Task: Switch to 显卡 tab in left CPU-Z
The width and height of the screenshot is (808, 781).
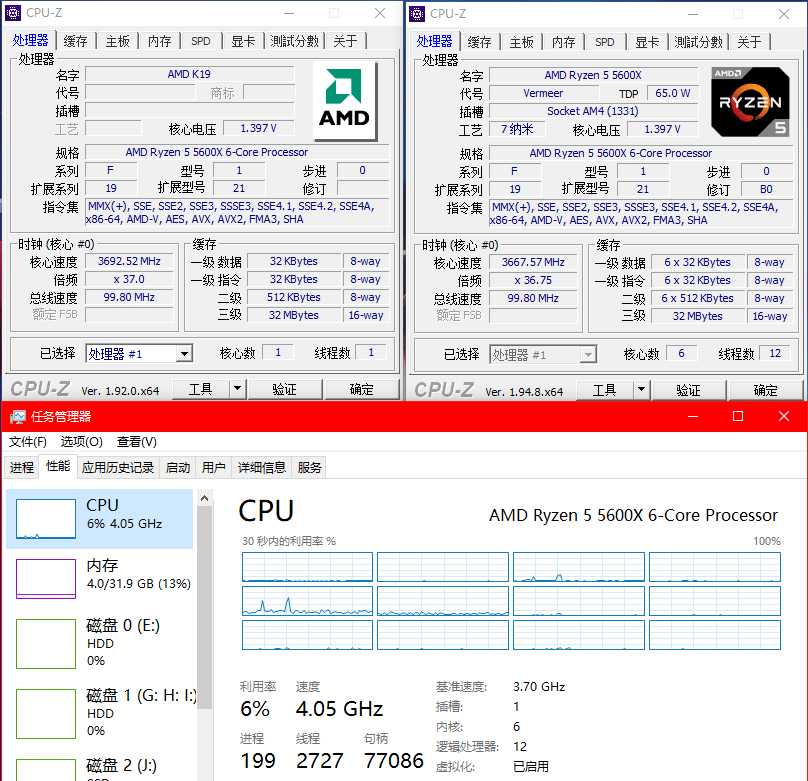Action: 243,41
